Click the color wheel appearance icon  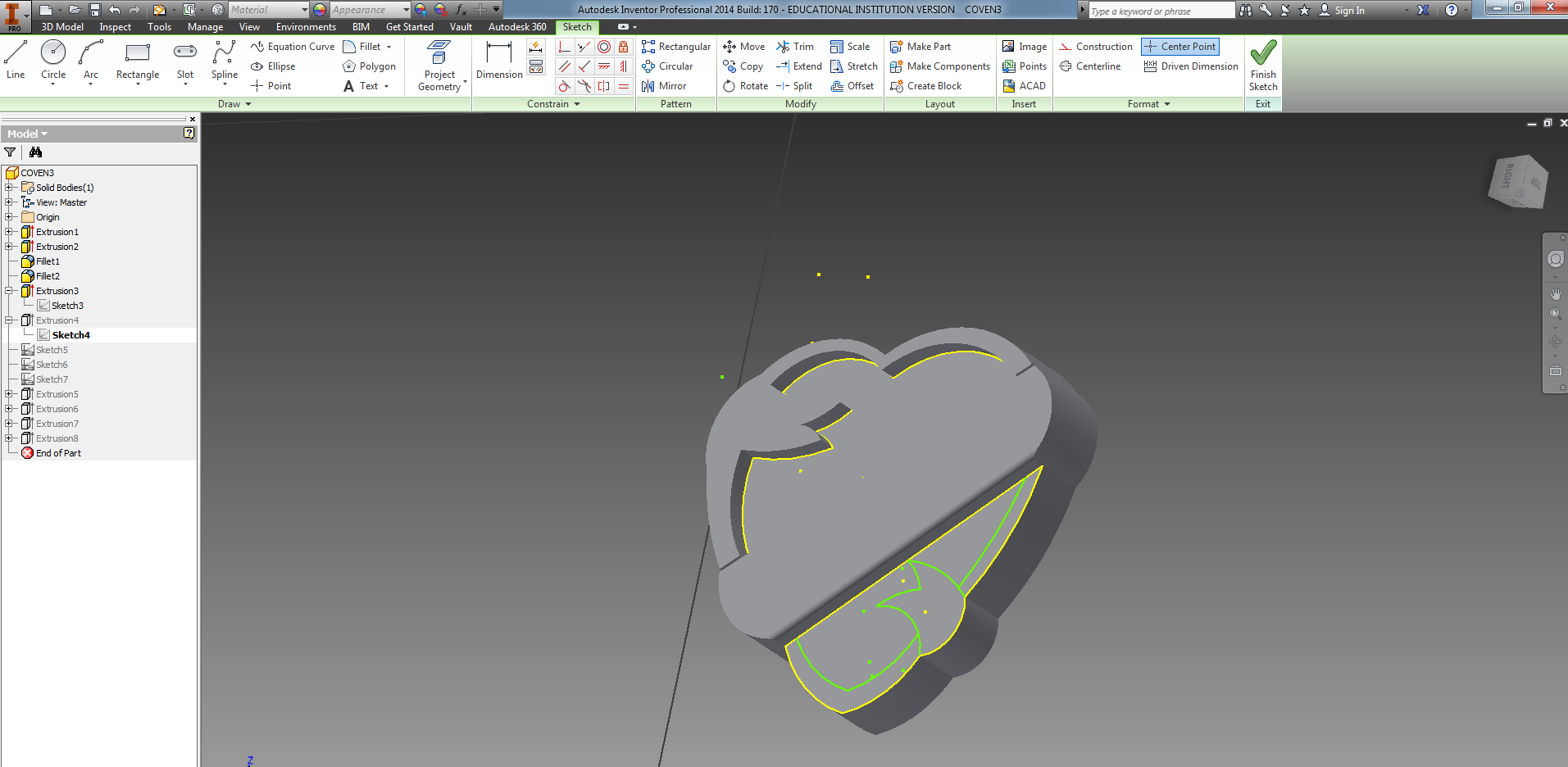(320, 10)
